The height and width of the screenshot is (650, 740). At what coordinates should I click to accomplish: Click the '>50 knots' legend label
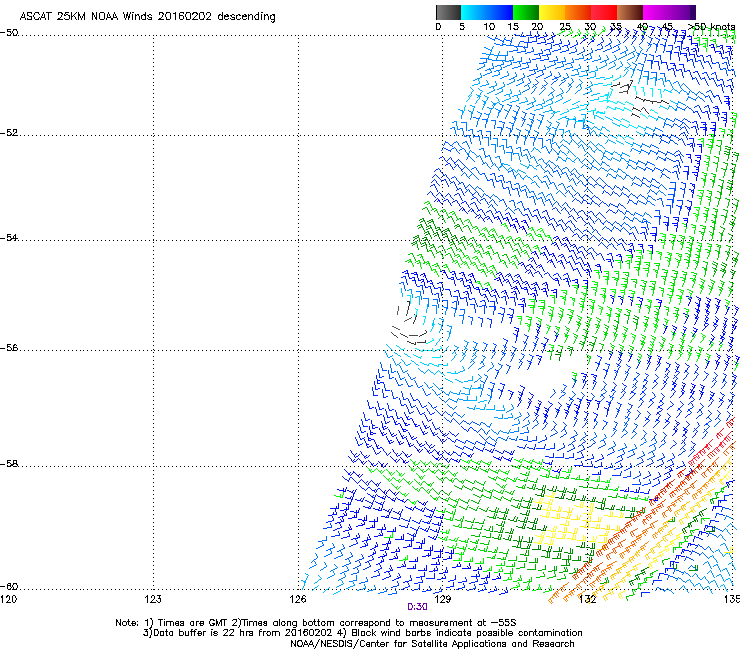(x=711, y=27)
